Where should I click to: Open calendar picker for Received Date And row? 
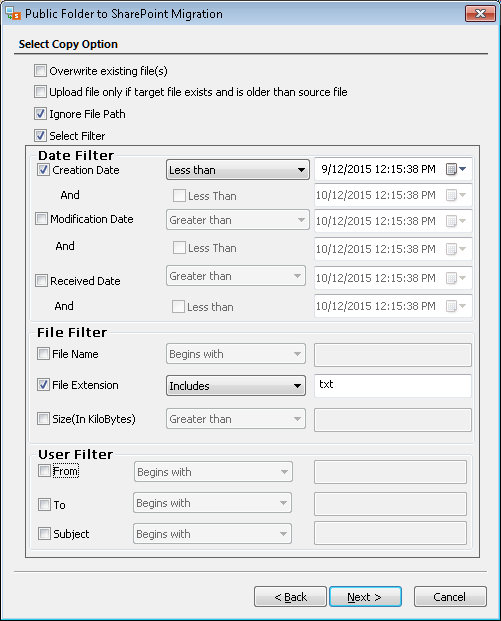coord(456,306)
